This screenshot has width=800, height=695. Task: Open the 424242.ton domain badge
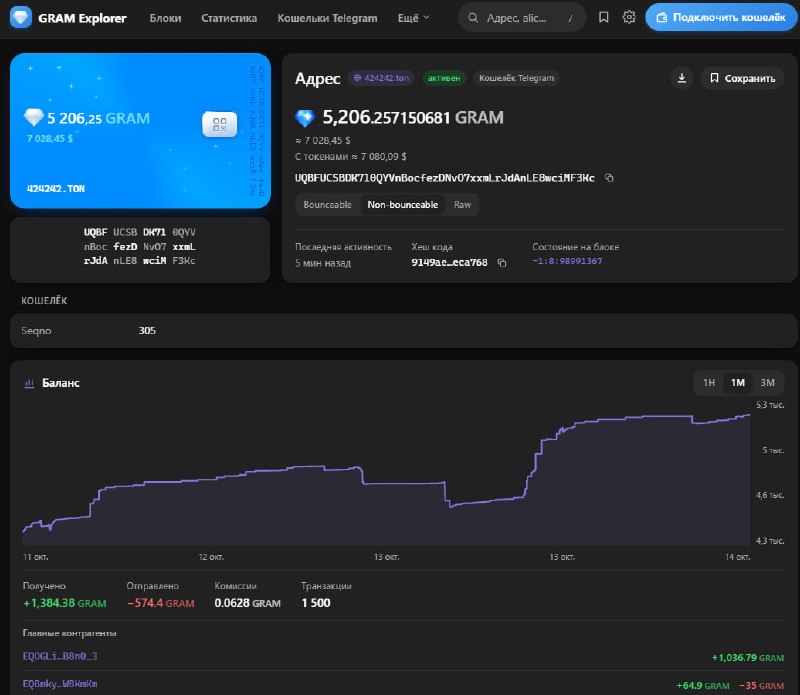(381, 78)
